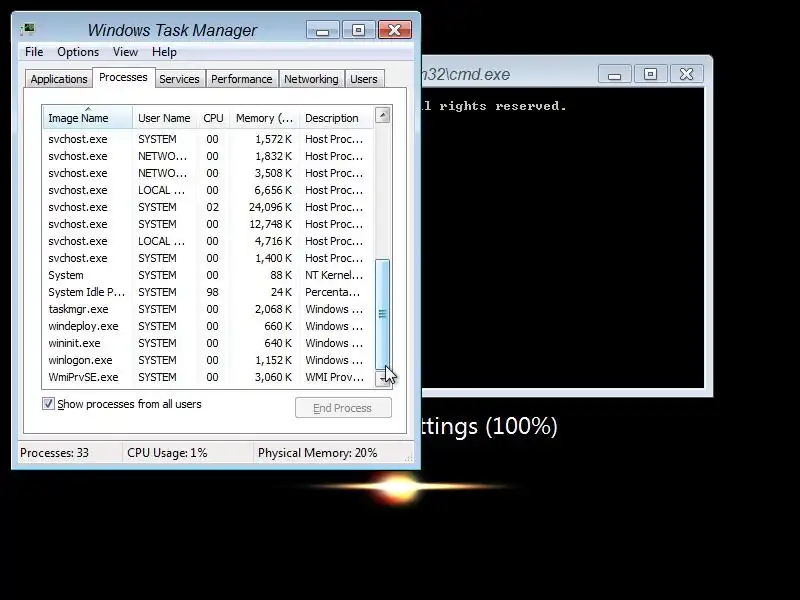
Task: Click the NT Kernel... description cell
Action: point(334,275)
